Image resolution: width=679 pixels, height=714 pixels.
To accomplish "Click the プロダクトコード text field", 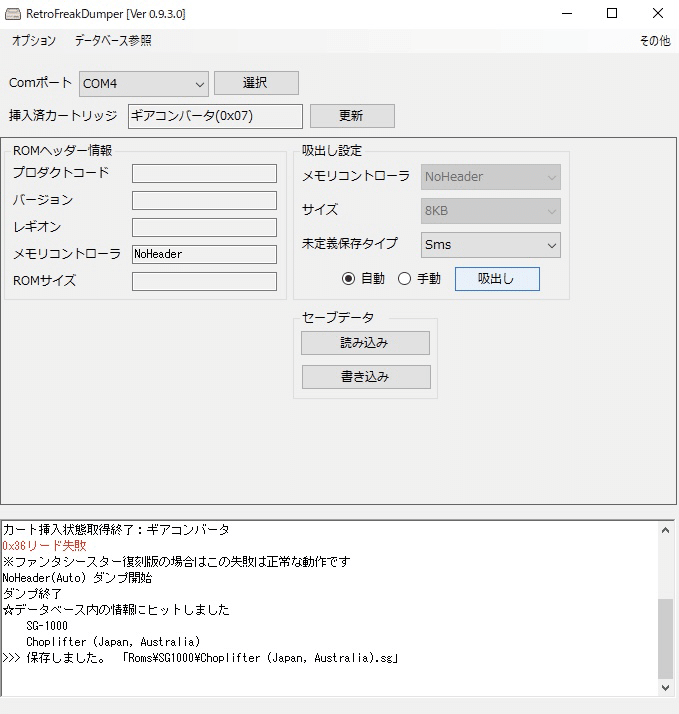I will [204, 173].
